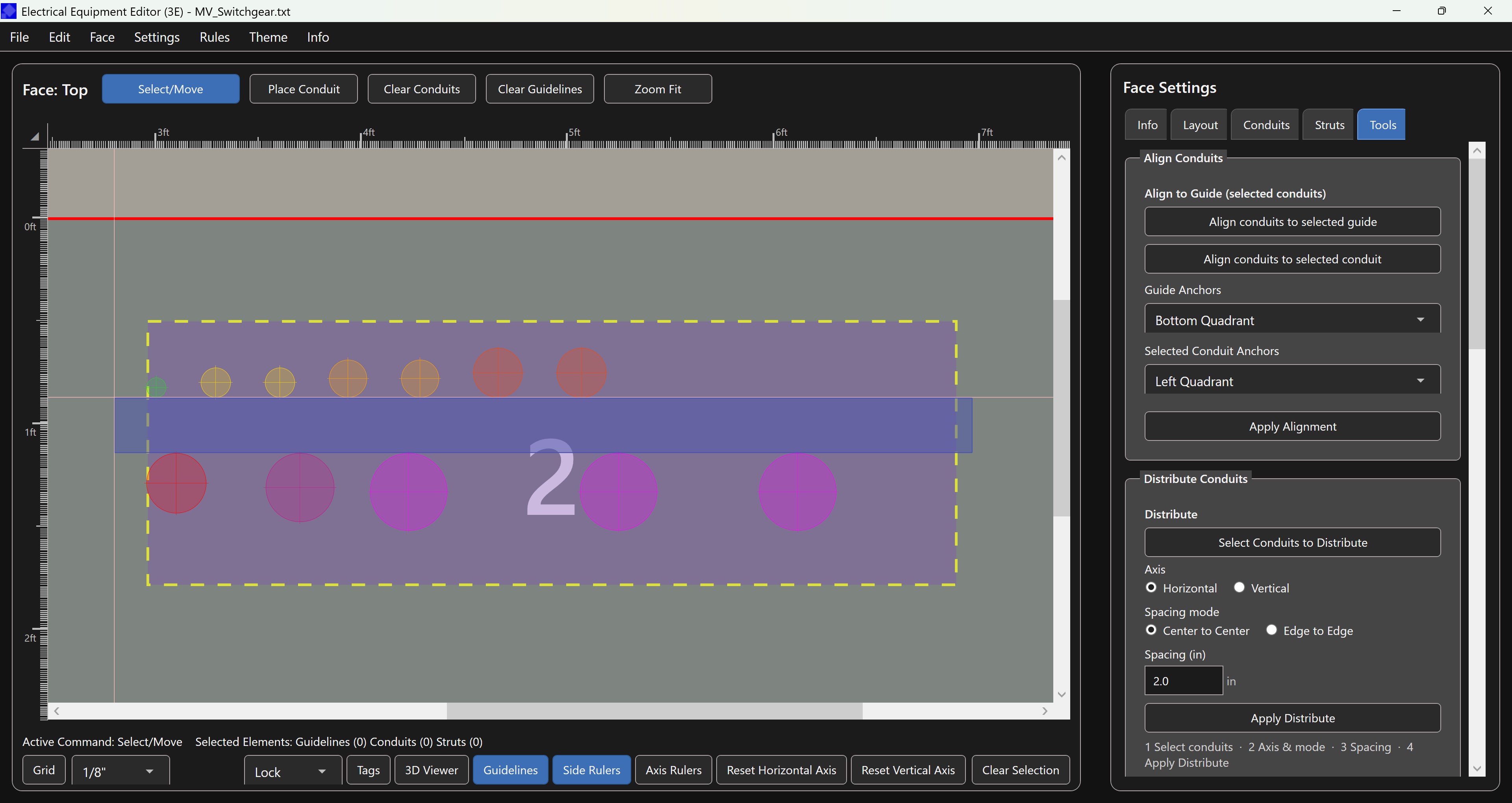This screenshot has width=1512, height=803.
Task: Click horizontal scrollbar right arrow
Action: [1045, 711]
